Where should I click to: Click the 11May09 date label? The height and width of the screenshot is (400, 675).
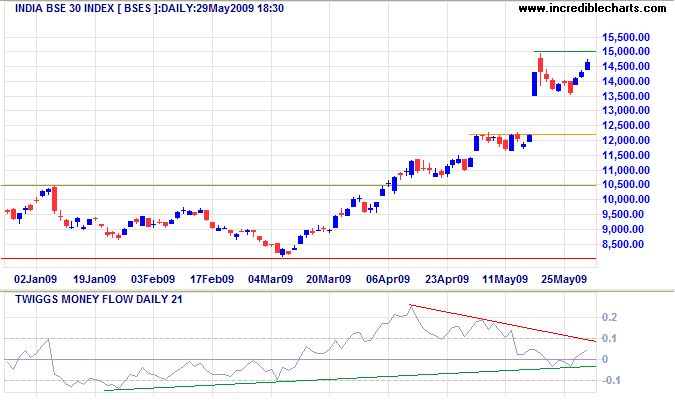pos(505,279)
